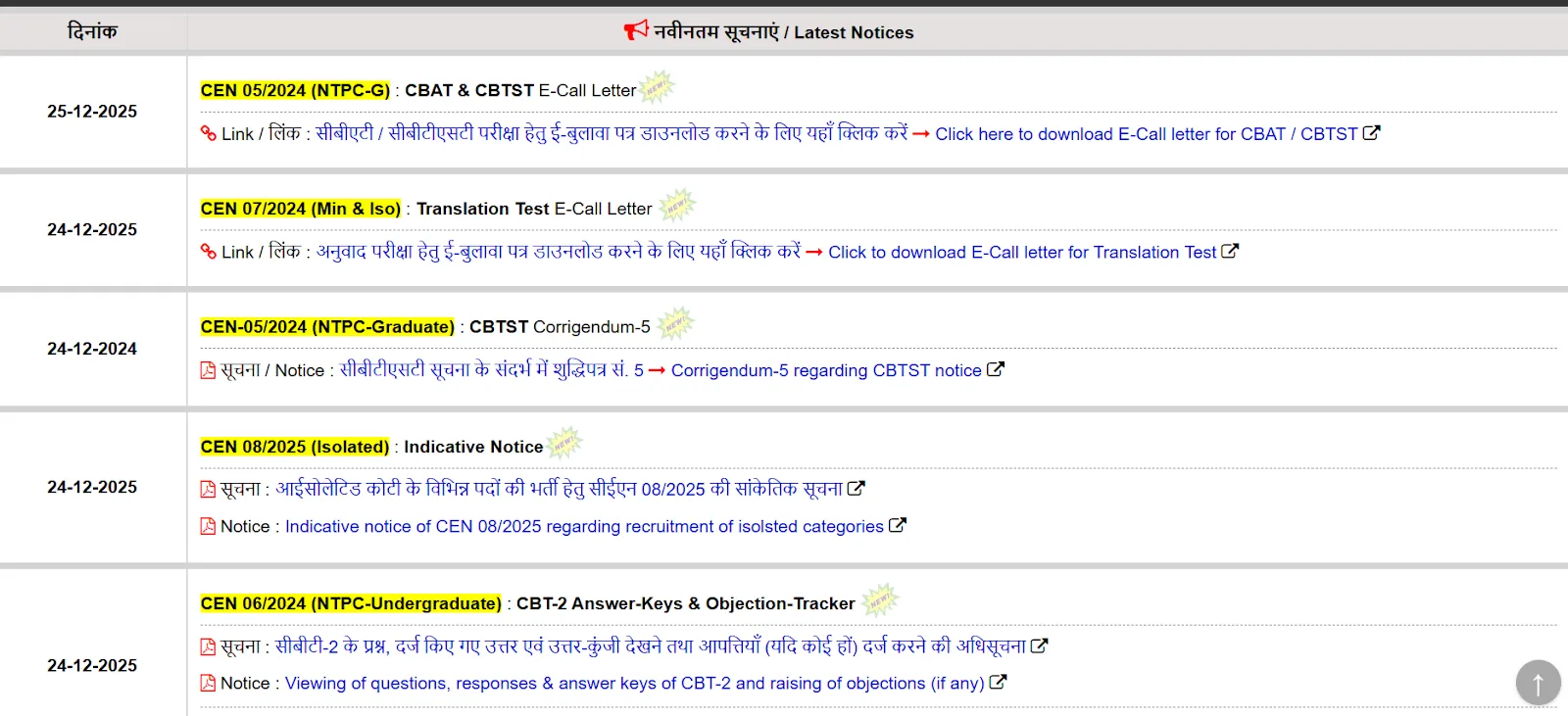Click NEW badge beside Translation Test E-Call Letter

coord(677,206)
